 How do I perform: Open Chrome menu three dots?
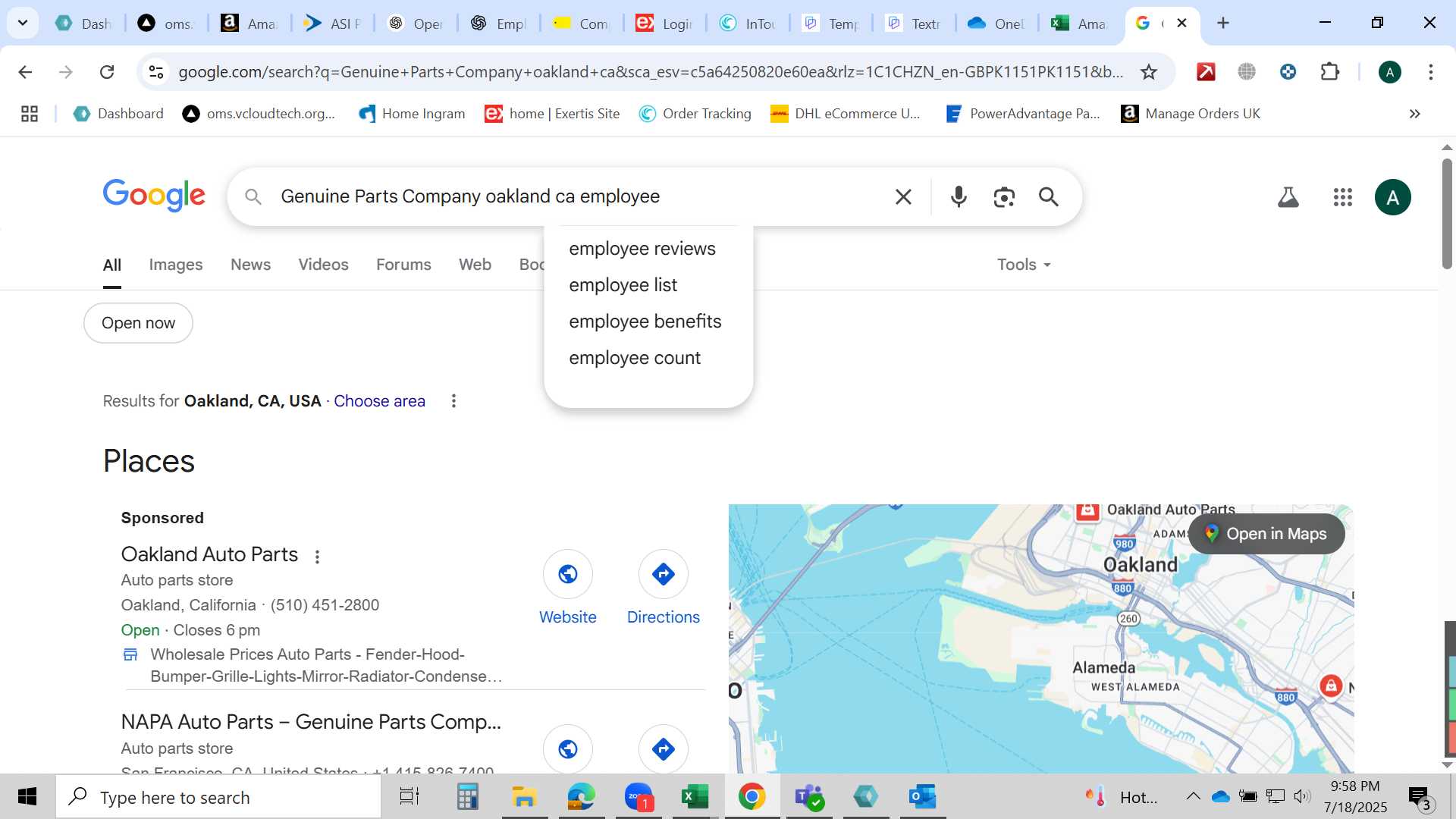(1431, 72)
